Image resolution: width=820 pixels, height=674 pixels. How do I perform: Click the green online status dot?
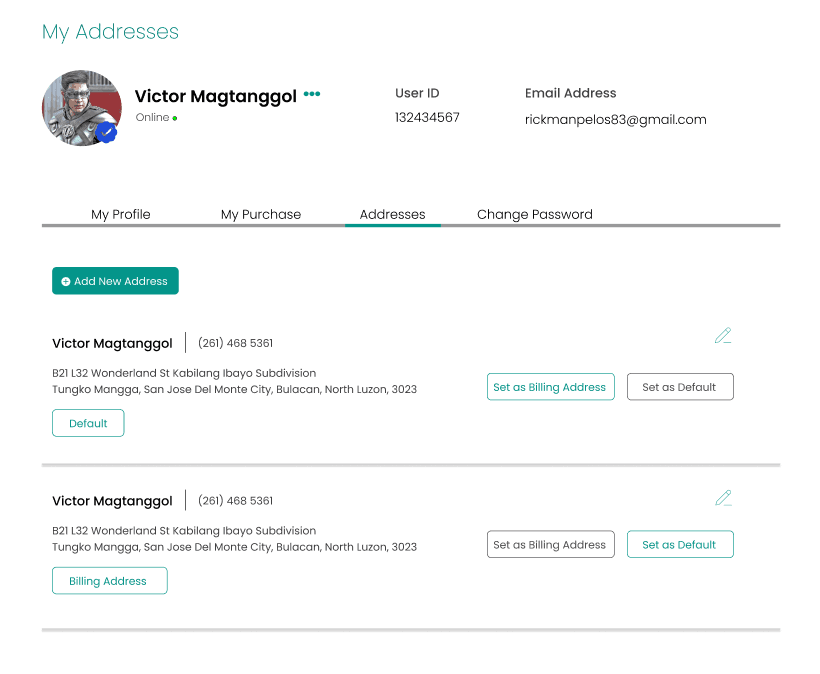[x=175, y=118]
